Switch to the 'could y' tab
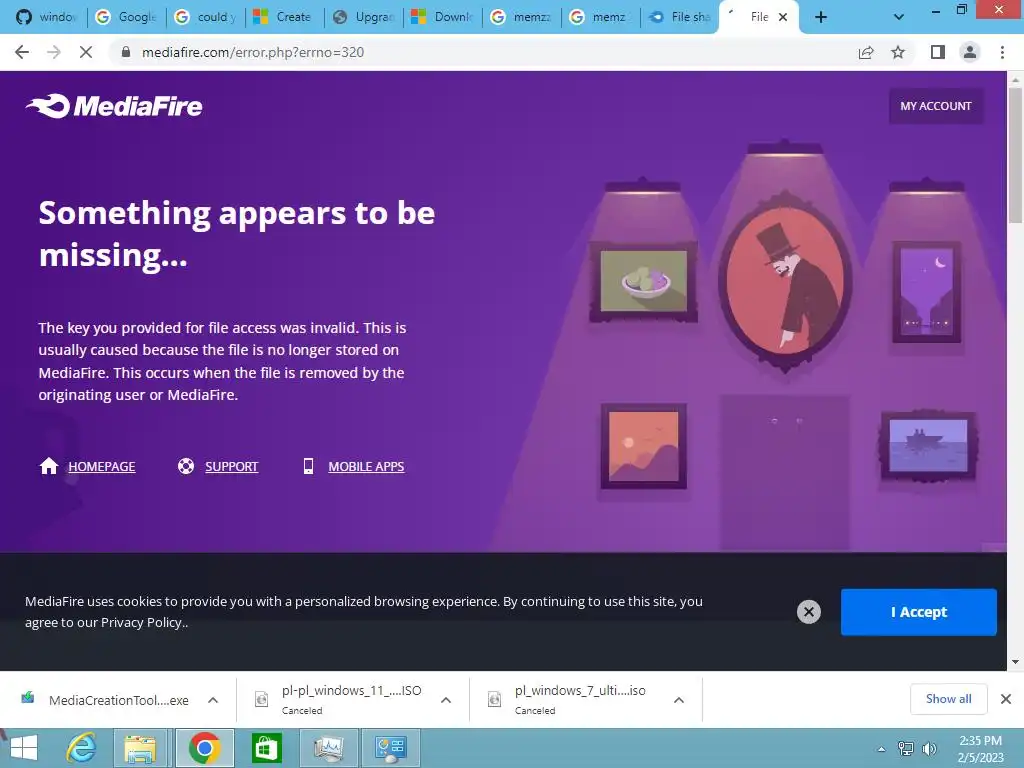Screen dimensions: 1024x768 (205, 17)
